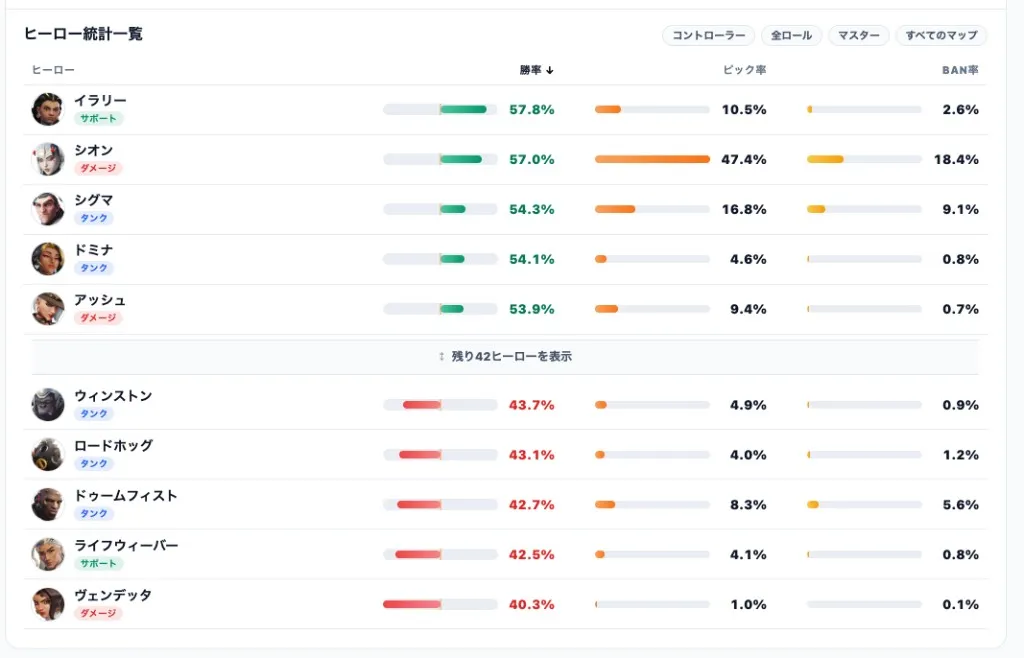Click the 54.3% win rate value

click(x=532, y=210)
